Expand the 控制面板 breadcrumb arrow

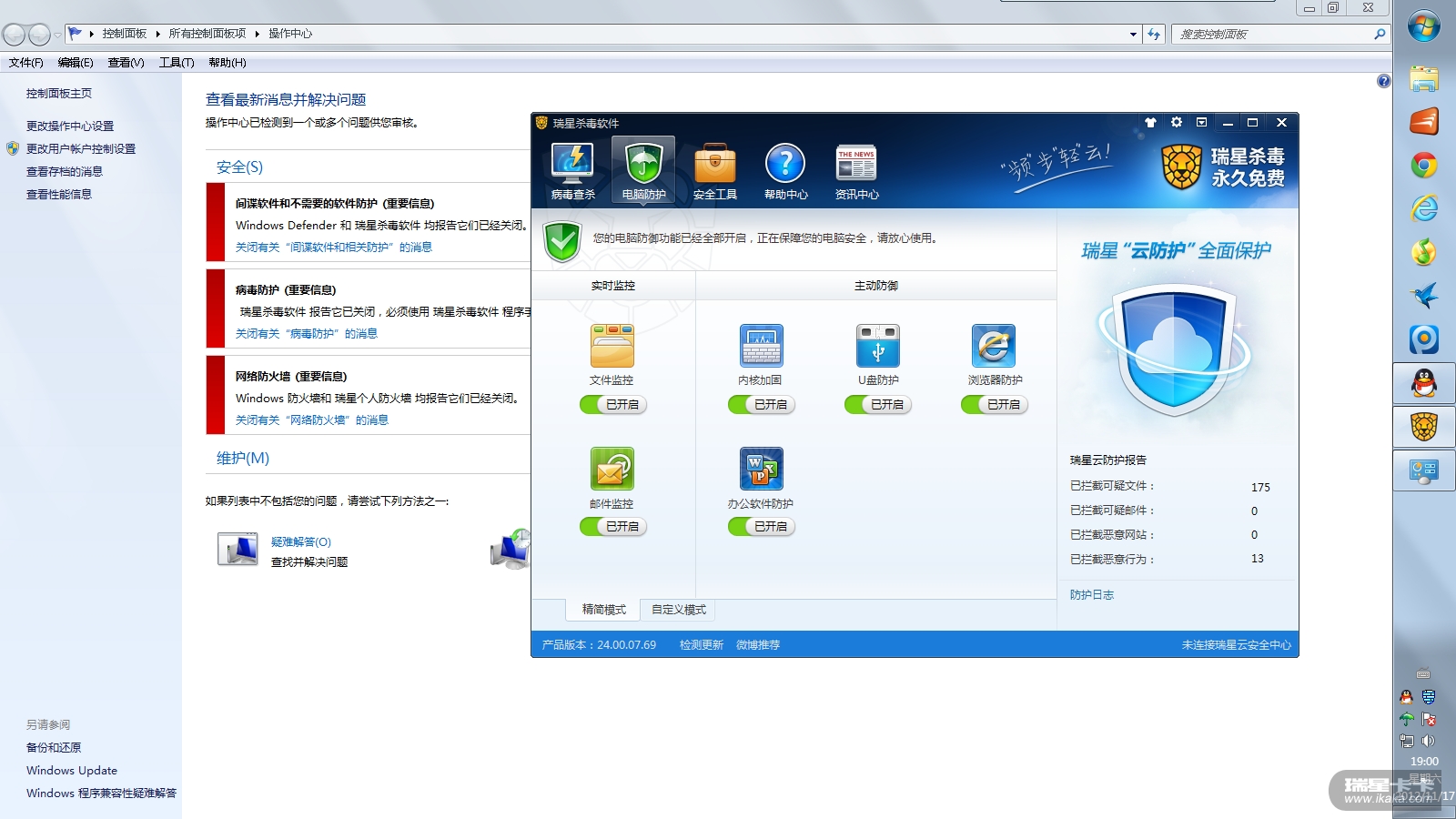157,34
